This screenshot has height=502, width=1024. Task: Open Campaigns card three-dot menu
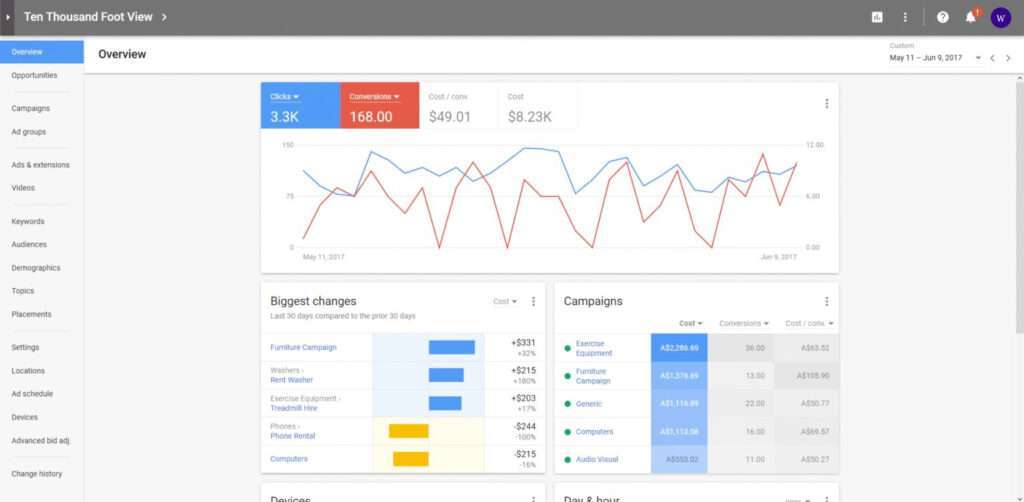point(826,301)
